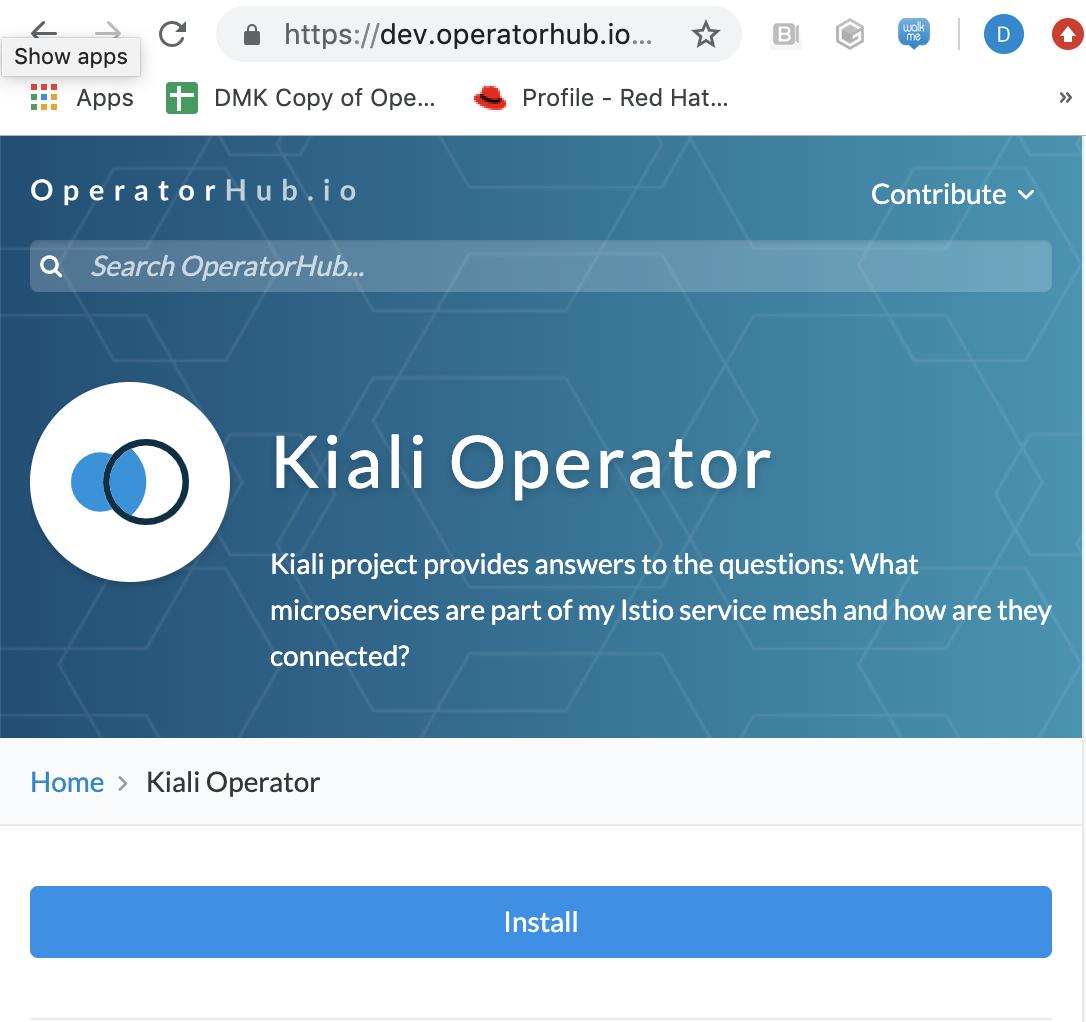Click the Kiali project description paragraph

coord(661,610)
